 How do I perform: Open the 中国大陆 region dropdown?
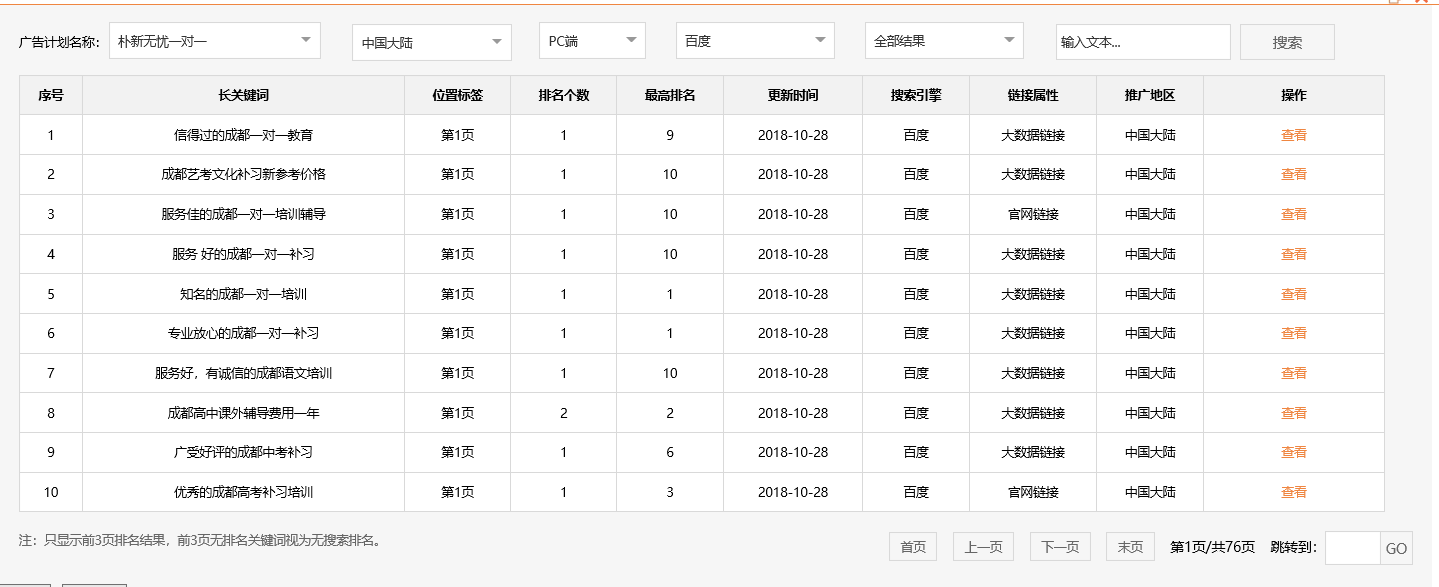click(430, 40)
